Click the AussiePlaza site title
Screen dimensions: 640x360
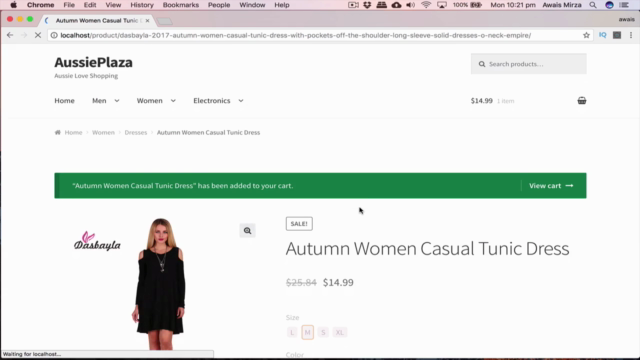point(93,62)
